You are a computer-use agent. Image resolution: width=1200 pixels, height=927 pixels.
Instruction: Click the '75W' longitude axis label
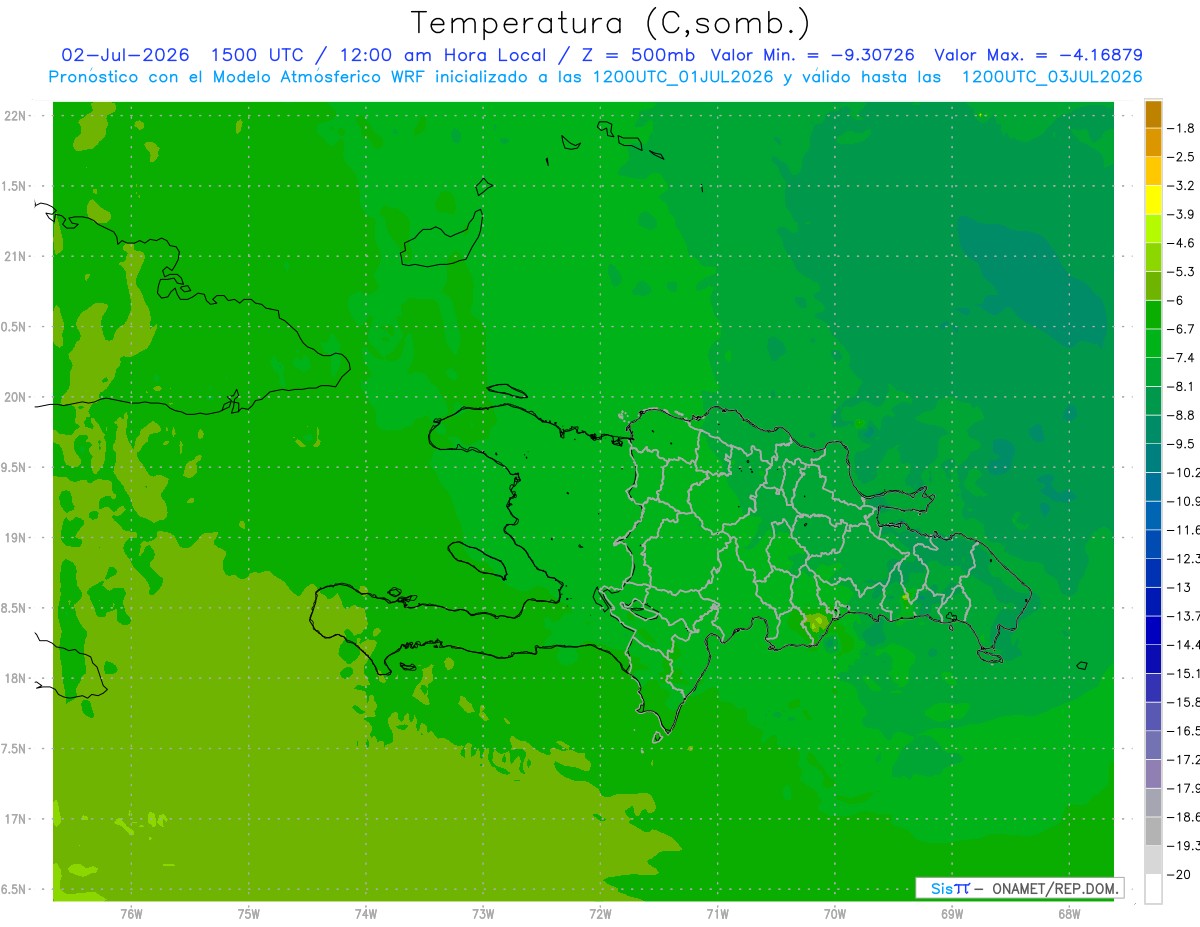tap(249, 914)
